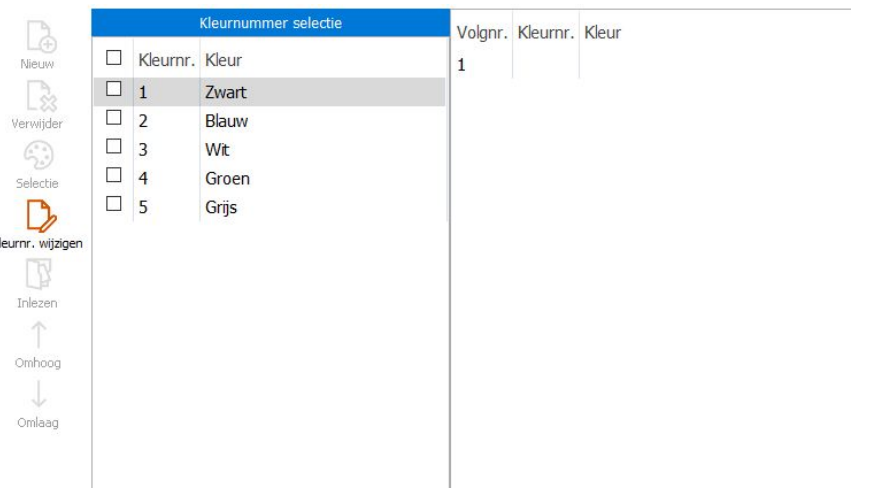Click the Volgnr. column header

[x=481, y=33]
